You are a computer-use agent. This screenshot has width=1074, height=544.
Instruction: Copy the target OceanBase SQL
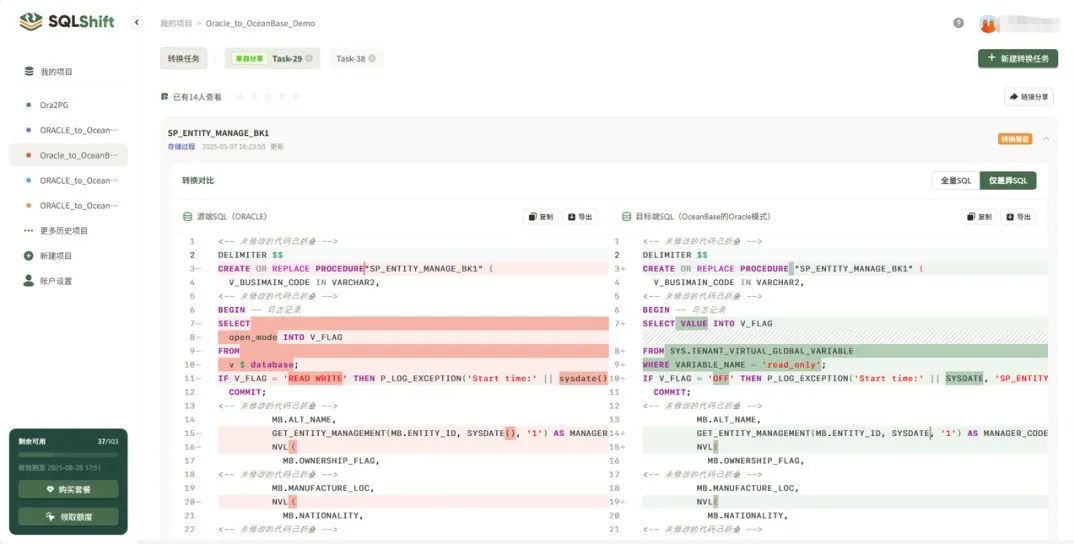979,217
